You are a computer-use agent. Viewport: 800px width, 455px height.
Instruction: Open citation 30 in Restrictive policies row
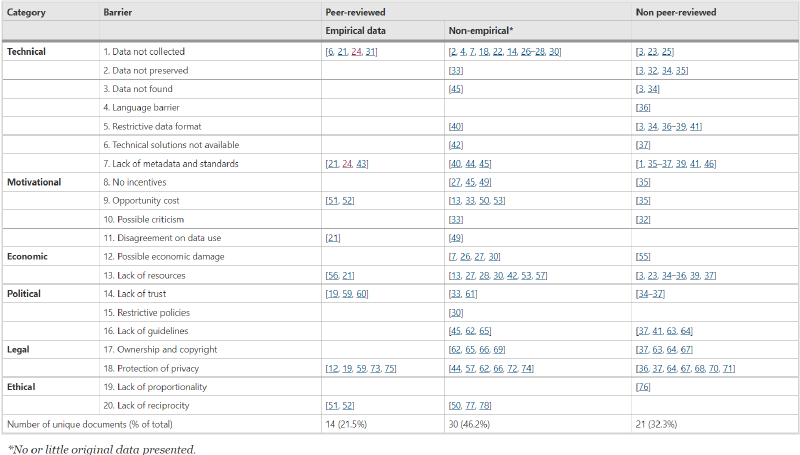455,312
